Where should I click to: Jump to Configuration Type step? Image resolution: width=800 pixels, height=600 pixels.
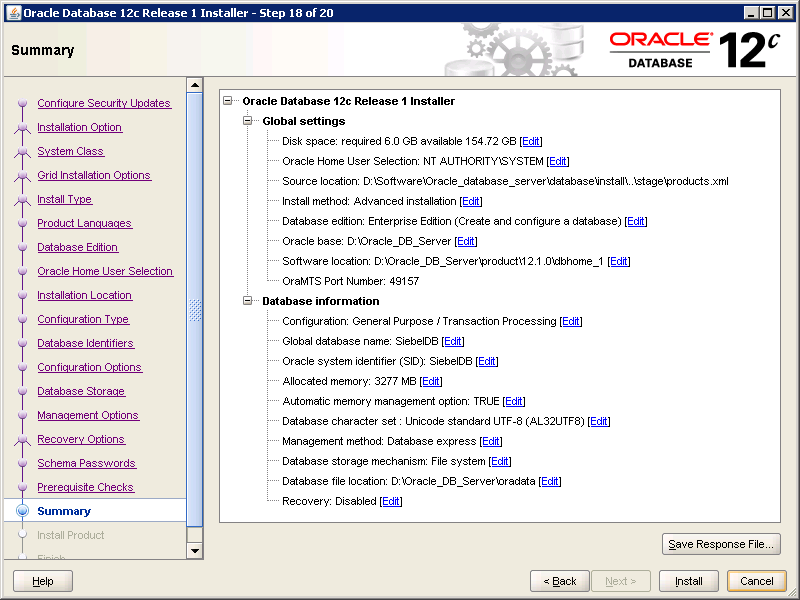point(83,319)
